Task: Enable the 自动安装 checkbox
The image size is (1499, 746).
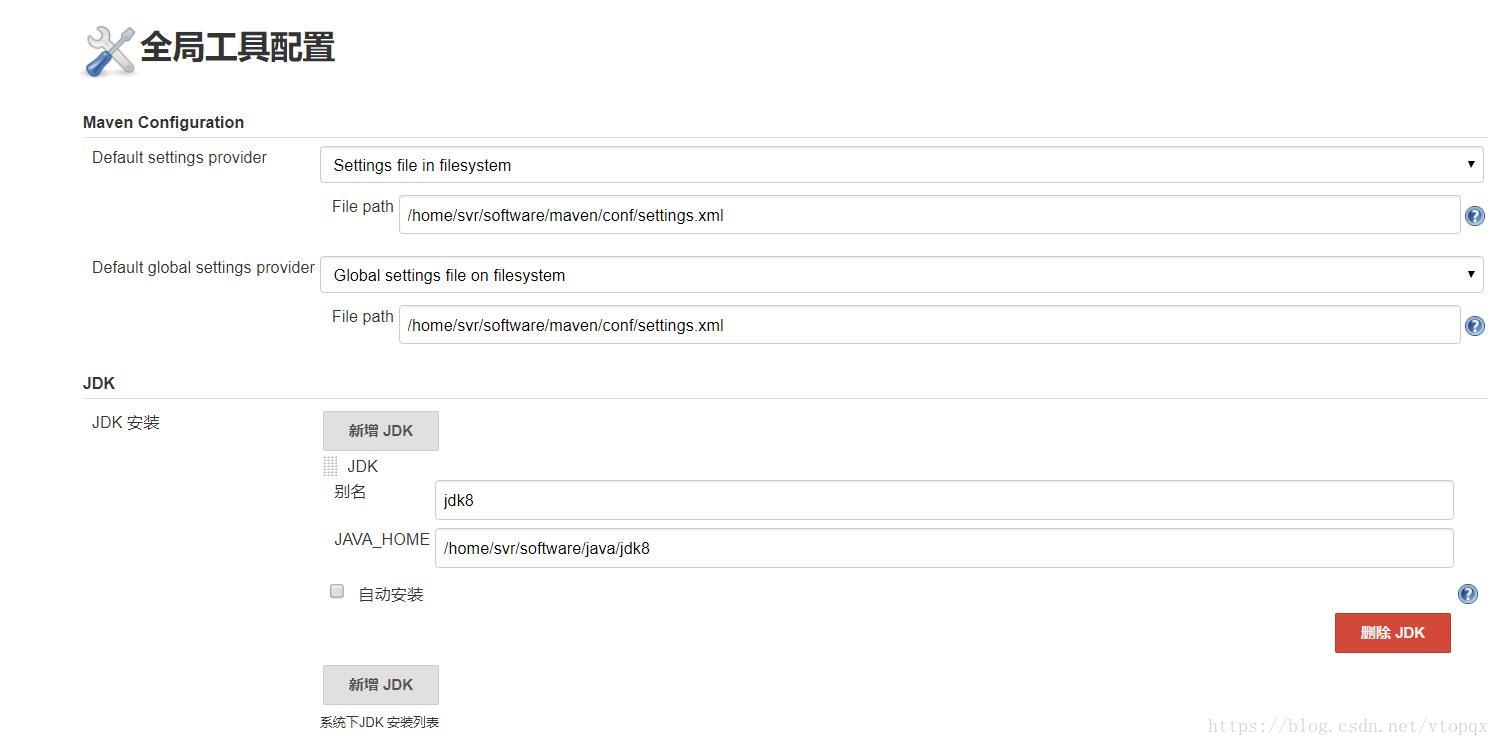Action: (337, 591)
